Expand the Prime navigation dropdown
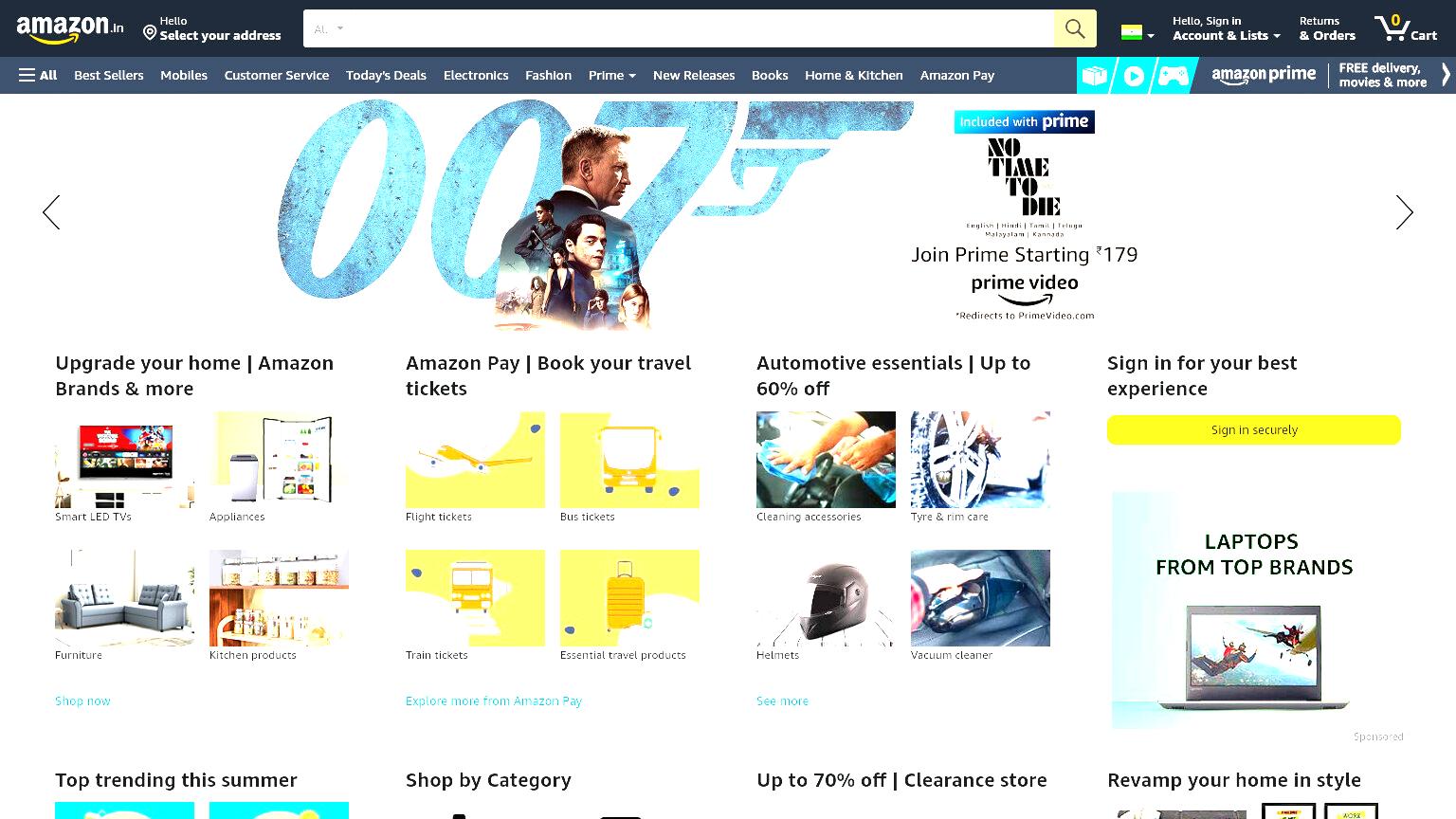This screenshot has width=1456, height=819. [611, 75]
